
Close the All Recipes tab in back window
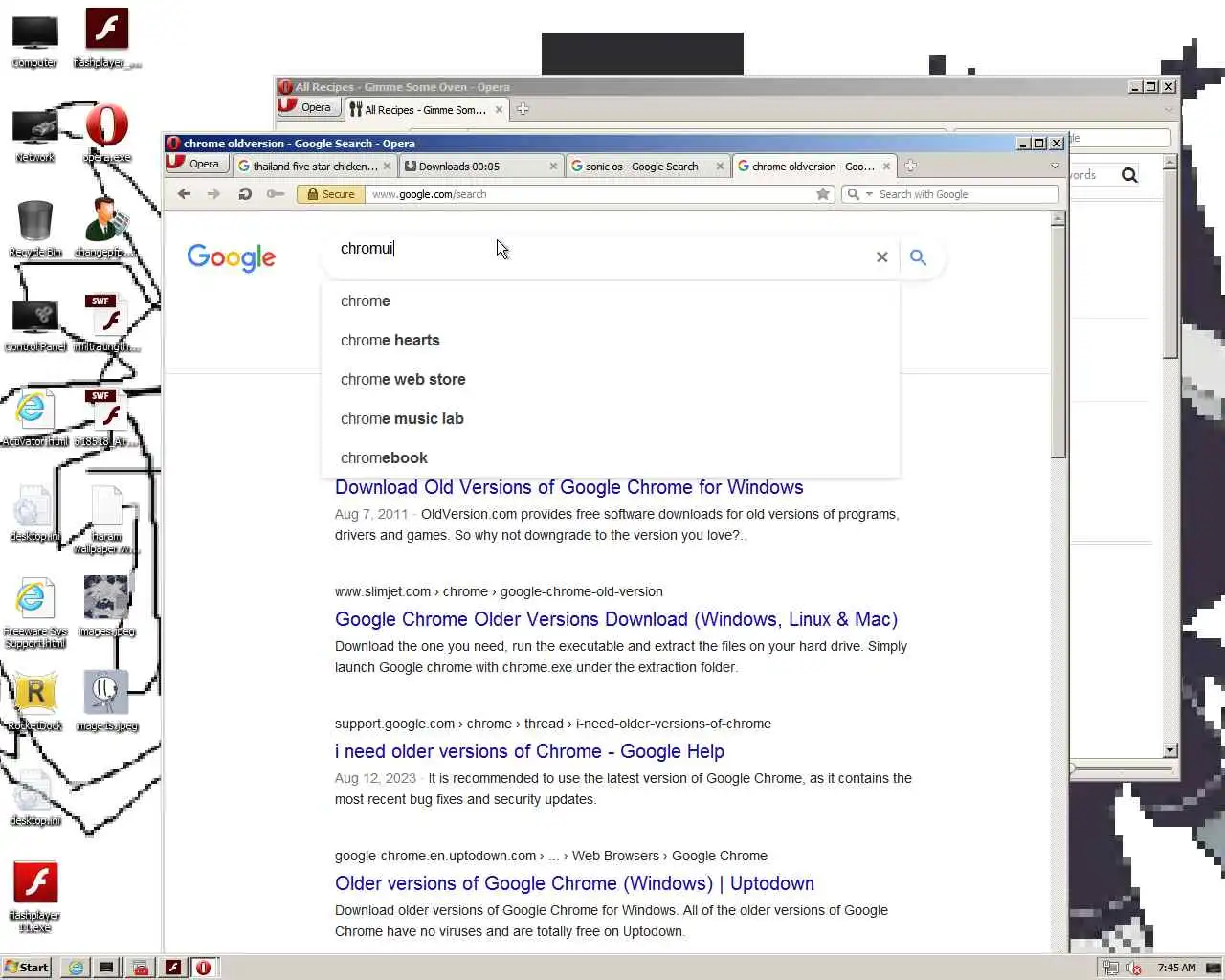point(499,110)
